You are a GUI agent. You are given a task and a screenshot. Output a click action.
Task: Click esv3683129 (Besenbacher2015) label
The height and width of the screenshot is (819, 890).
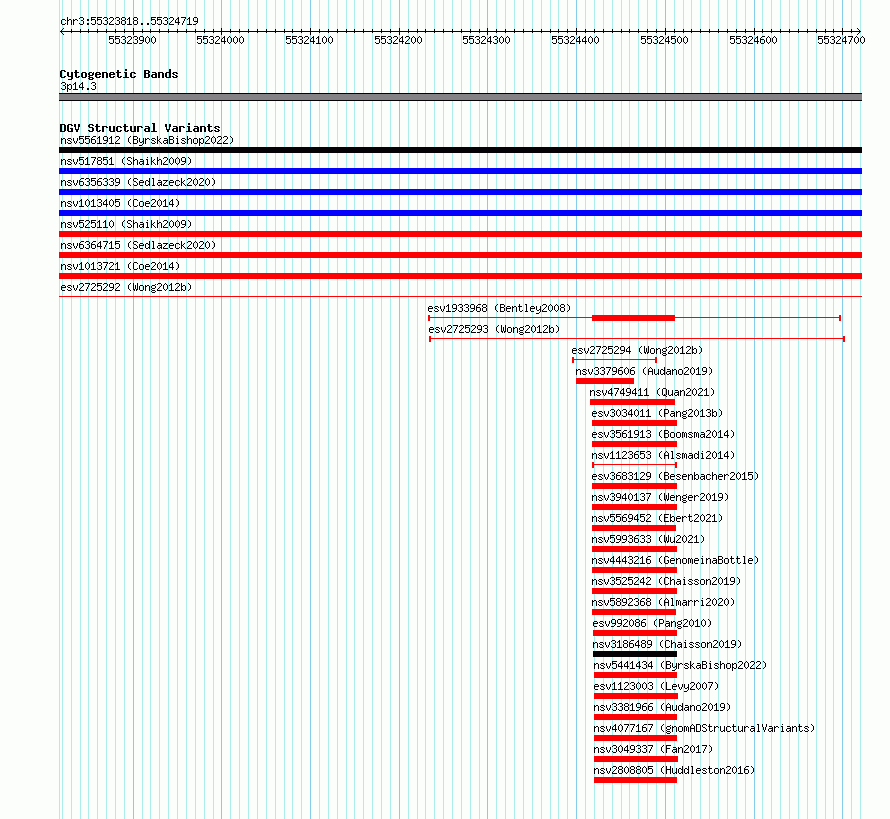675,476
